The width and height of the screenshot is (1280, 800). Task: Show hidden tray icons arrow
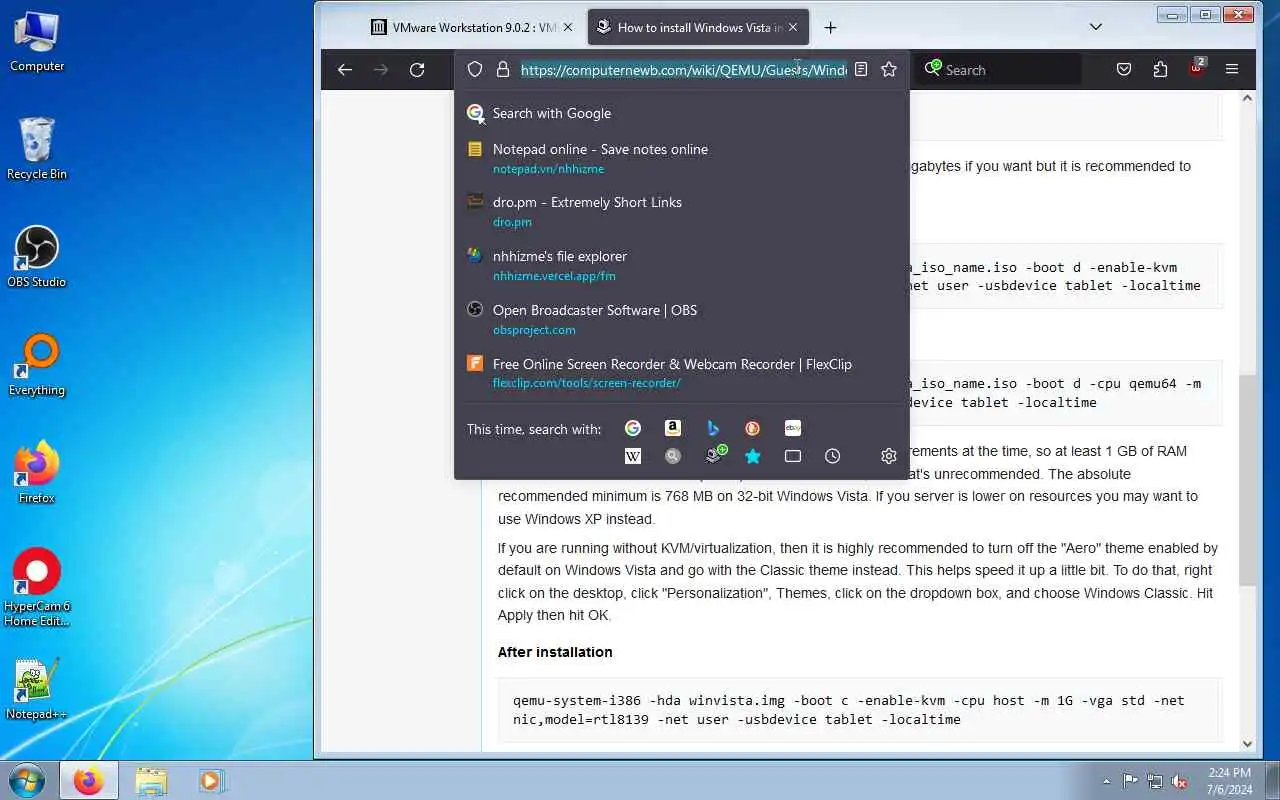1106,781
